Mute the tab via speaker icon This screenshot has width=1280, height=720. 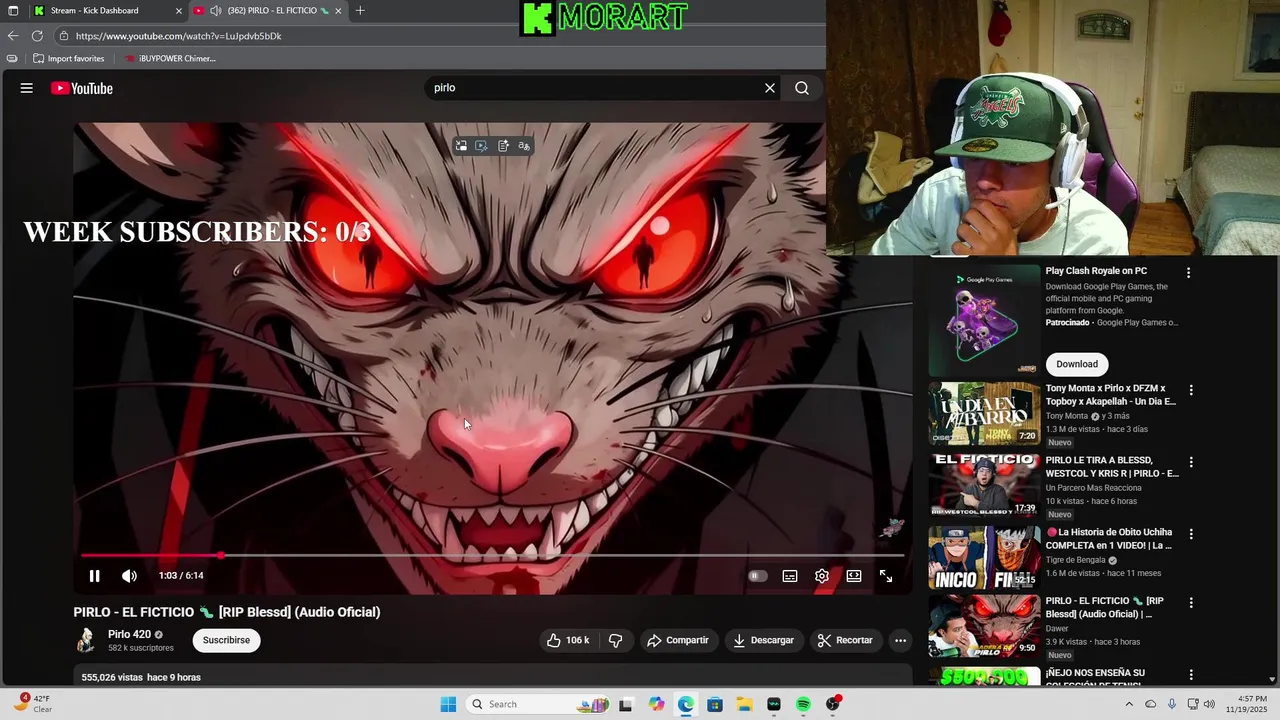(216, 11)
